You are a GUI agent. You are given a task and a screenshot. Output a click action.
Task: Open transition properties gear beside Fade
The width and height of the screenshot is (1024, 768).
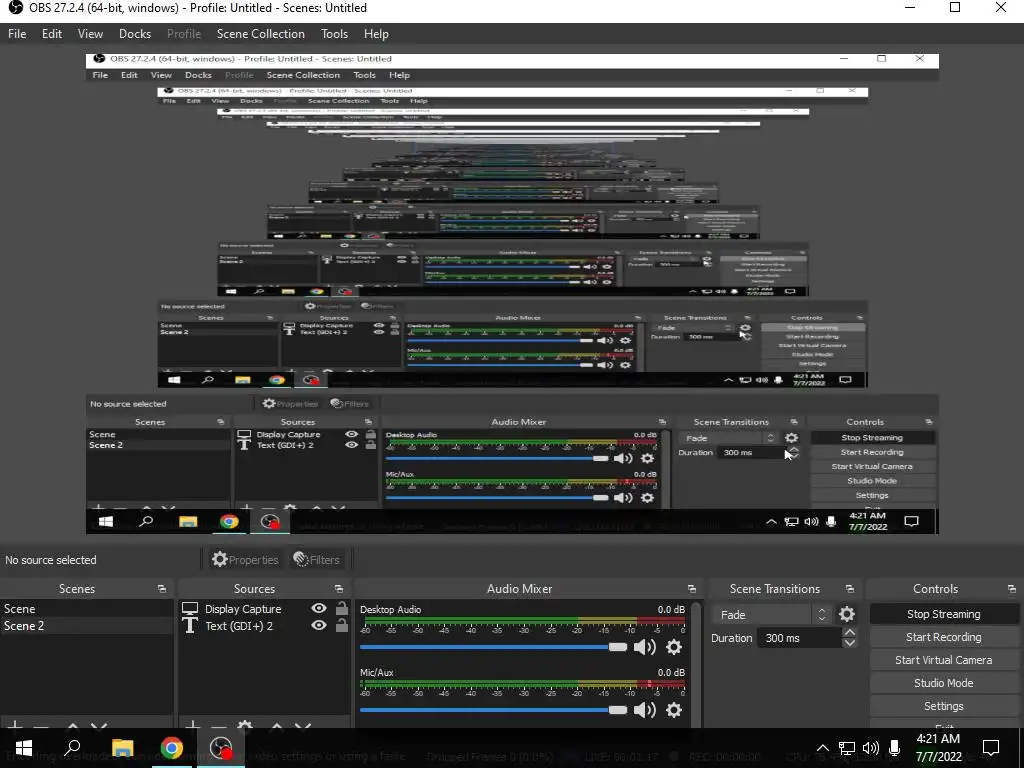tap(847, 615)
